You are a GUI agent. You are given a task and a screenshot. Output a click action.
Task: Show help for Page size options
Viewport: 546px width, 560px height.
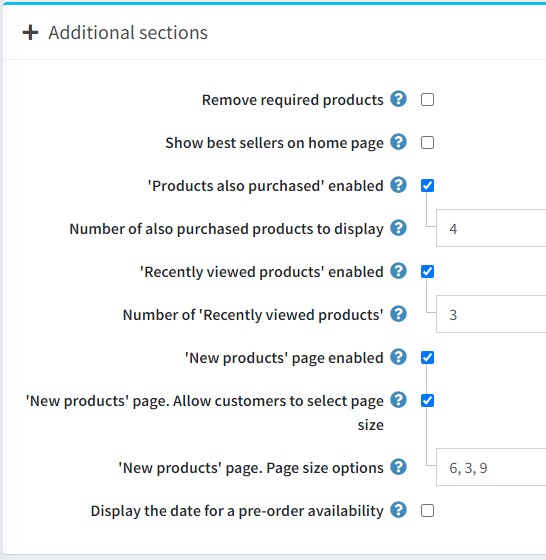[398, 467]
